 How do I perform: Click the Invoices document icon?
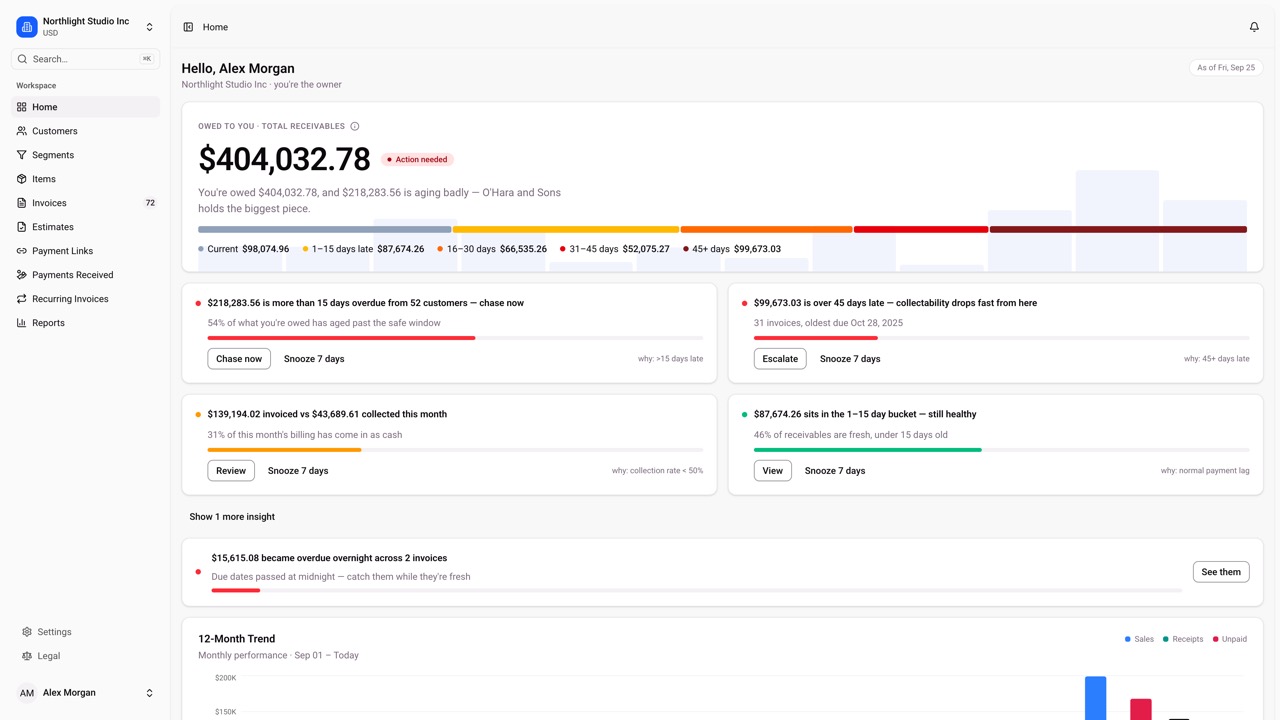pos(22,203)
